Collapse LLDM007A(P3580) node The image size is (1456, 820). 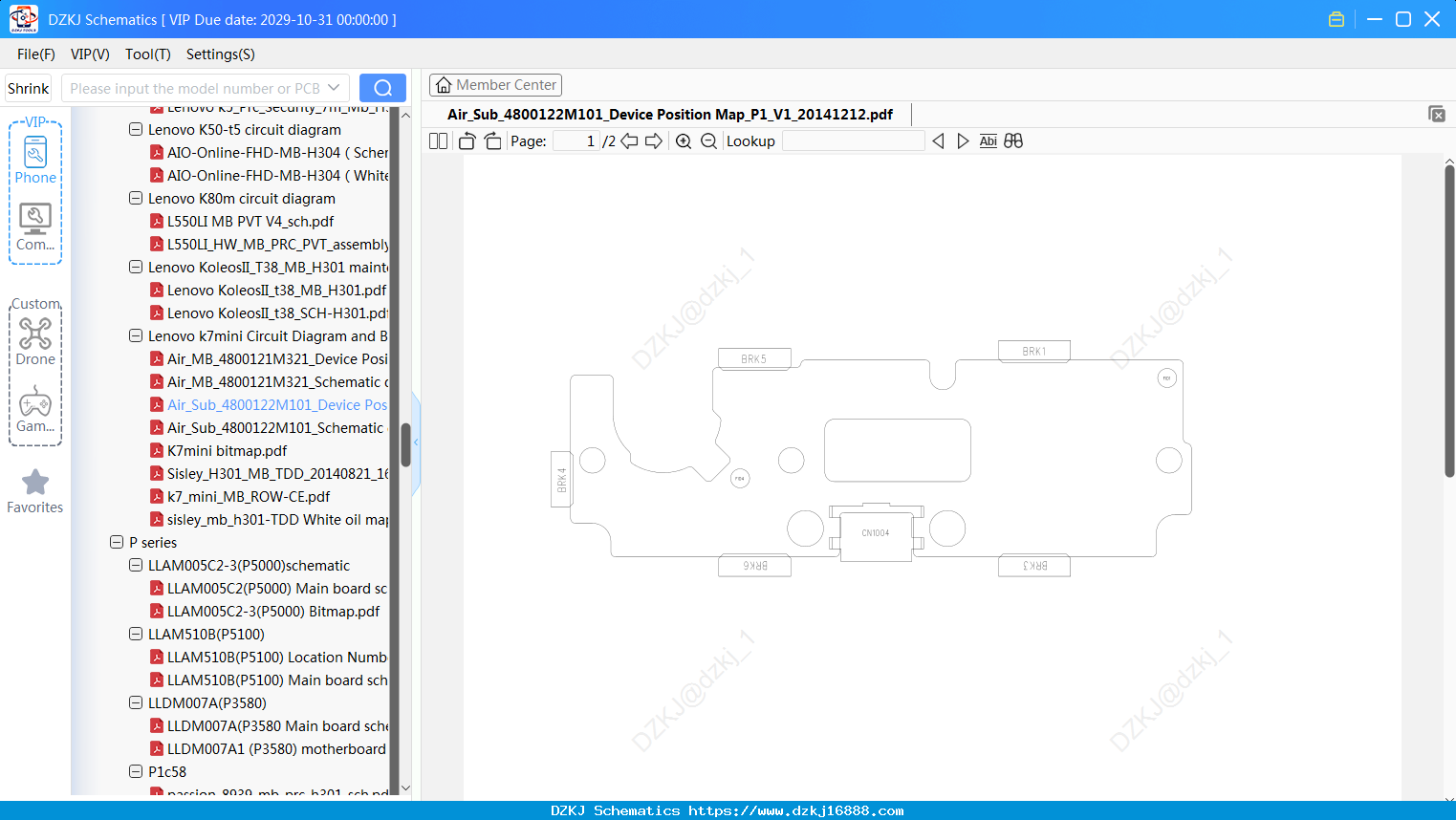coord(136,702)
